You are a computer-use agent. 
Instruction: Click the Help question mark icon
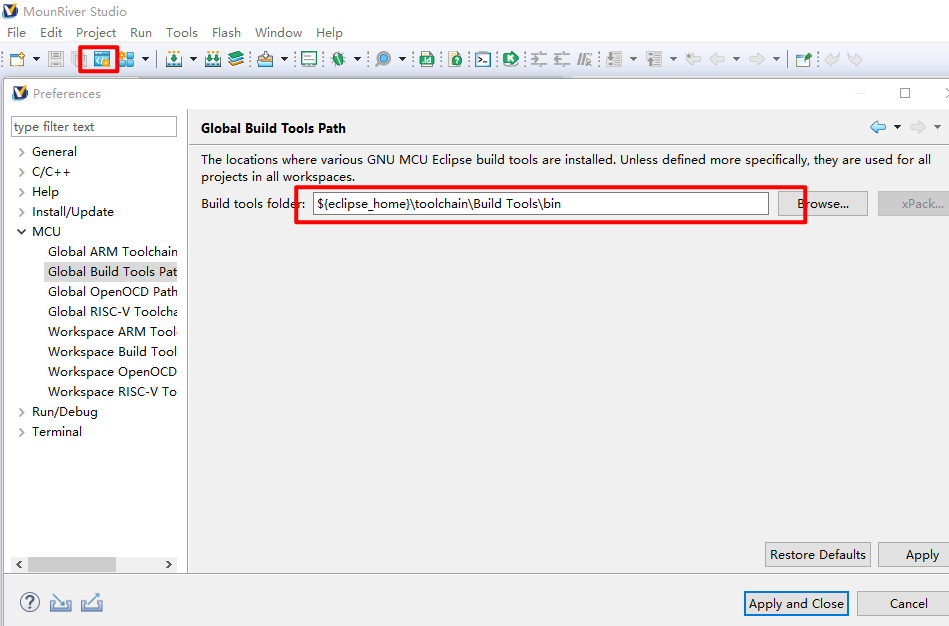pyautogui.click(x=30, y=603)
